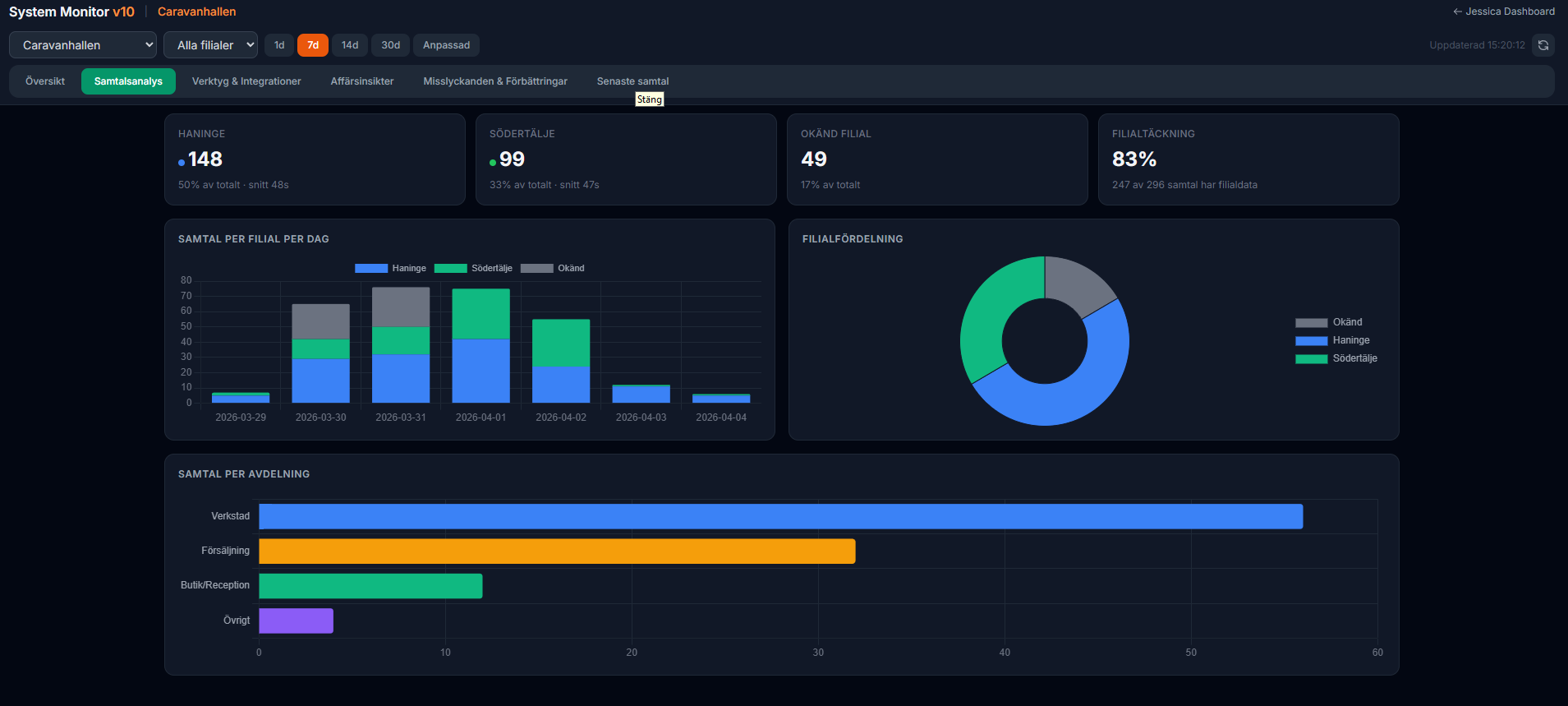This screenshot has width=1568, height=706.
Task: Choose the Anpassad custom range
Action: (446, 45)
